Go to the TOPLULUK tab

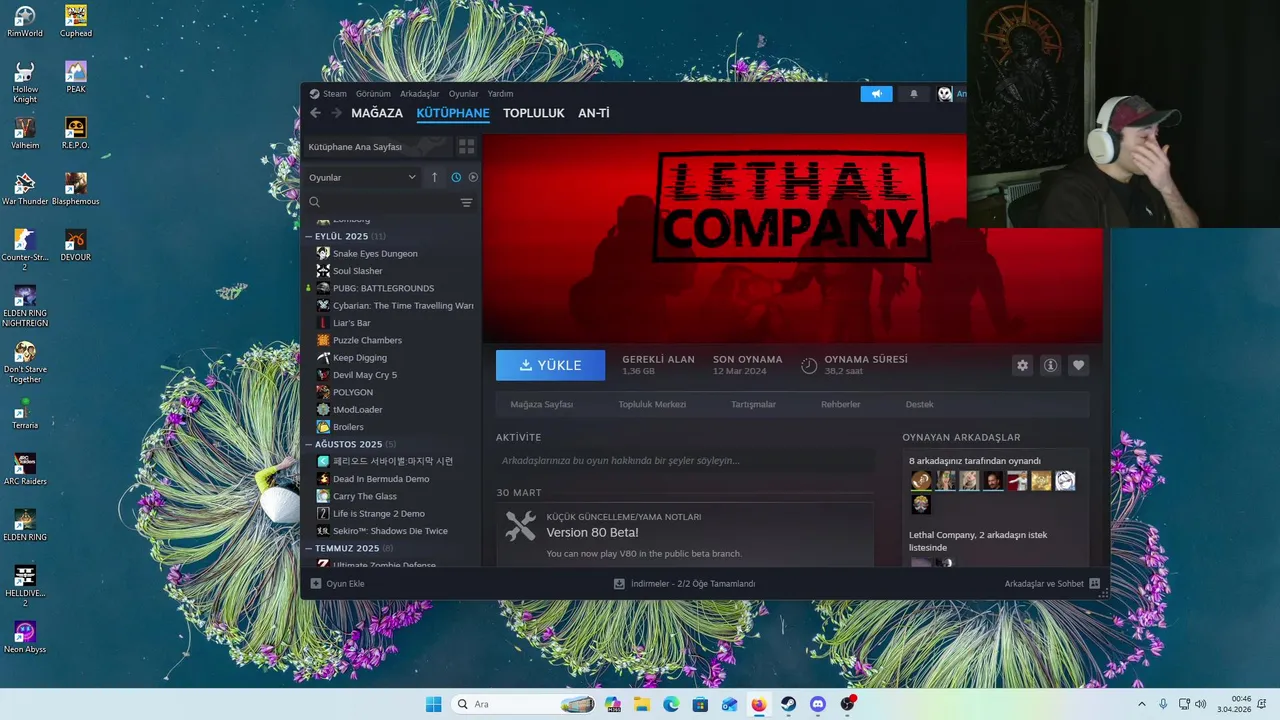coord(534,113)
